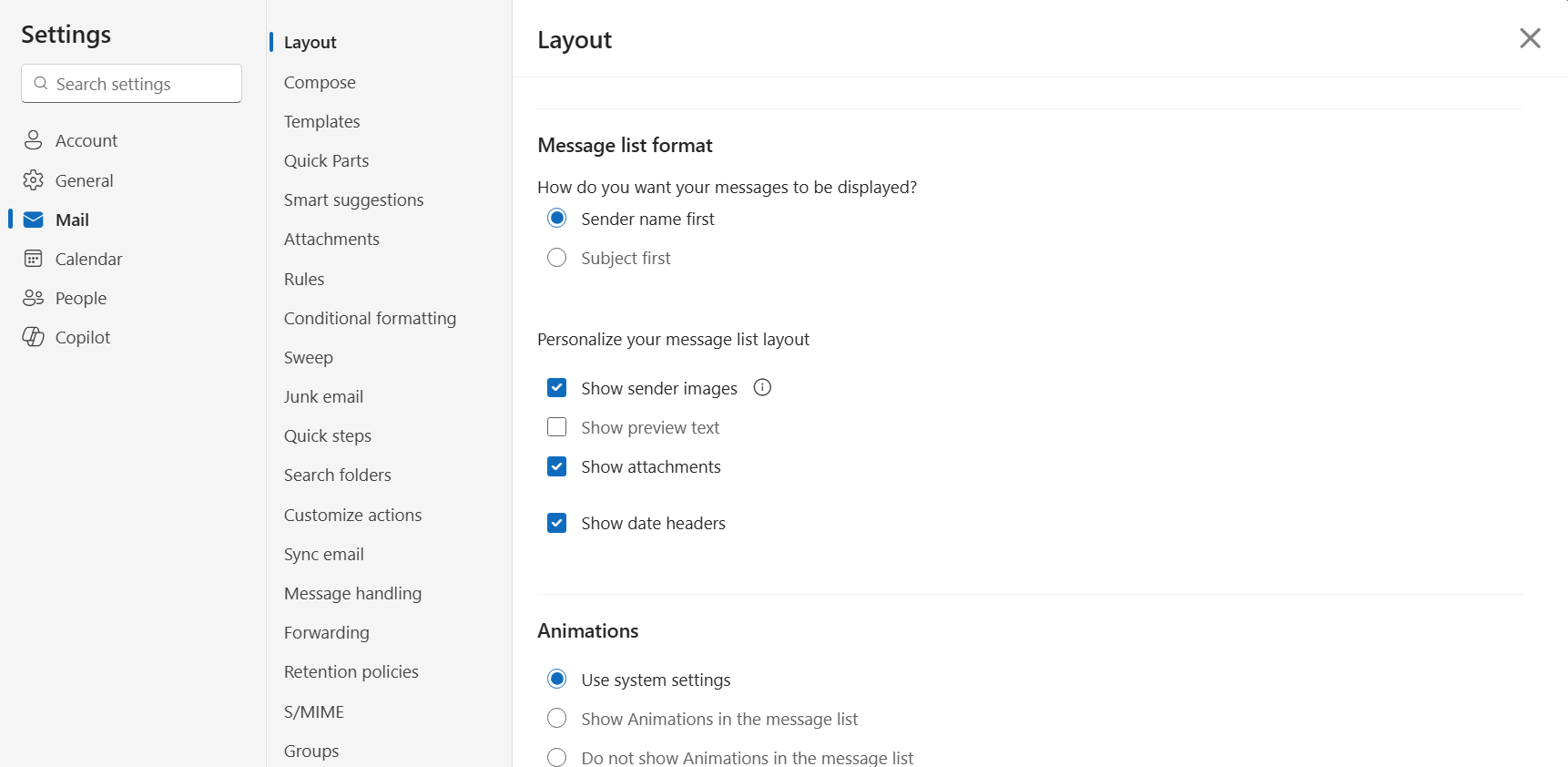Viewport: 1568px width, 767px height.
Task: Uncheck Show sender images
Action: (x=556, y=388)
